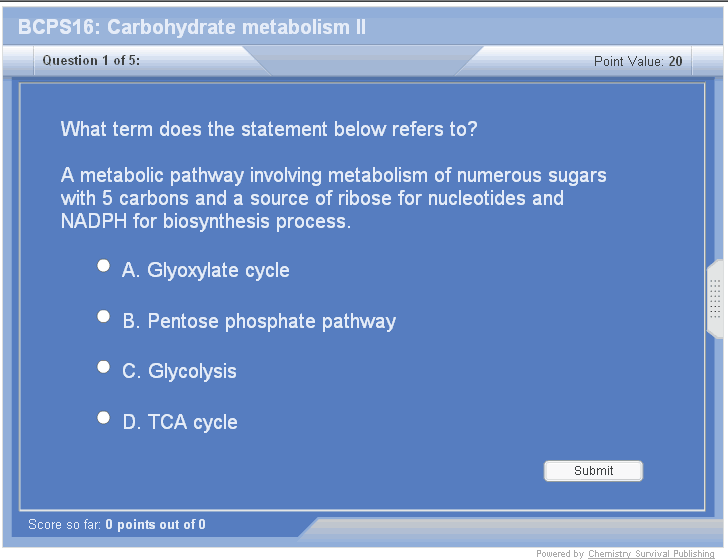
Task: Click the 'A. Glyoxylate cycle' answer text
Action: (x=206, y=270)
